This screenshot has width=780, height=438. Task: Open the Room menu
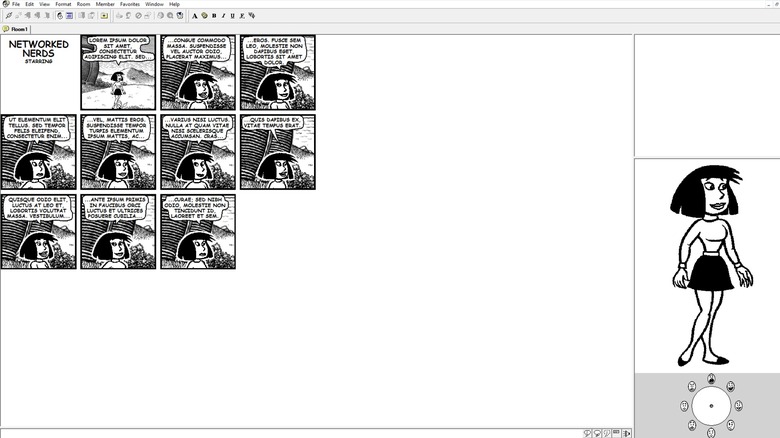84,4
